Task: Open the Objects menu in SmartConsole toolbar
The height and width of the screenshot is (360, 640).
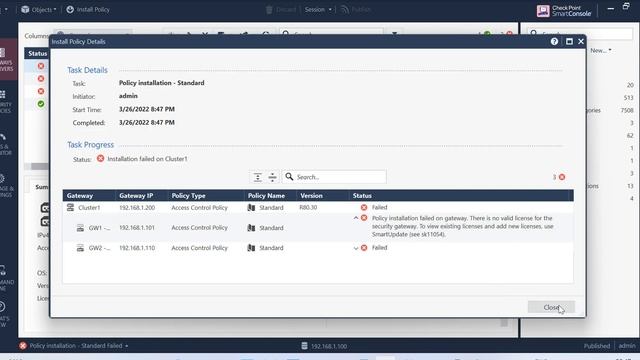Action: [x=39, y=9]
